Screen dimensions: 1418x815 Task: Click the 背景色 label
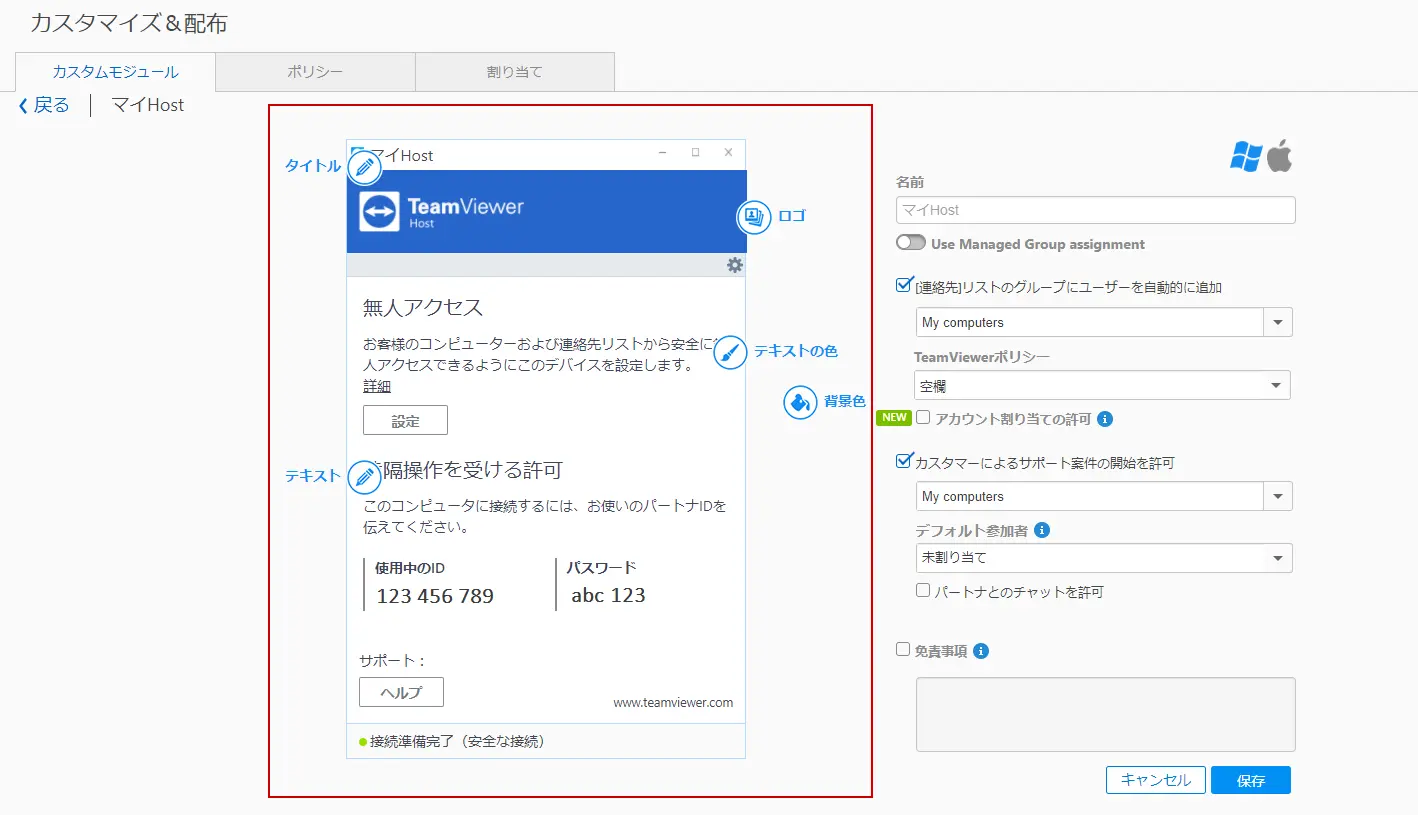[845, 401]
